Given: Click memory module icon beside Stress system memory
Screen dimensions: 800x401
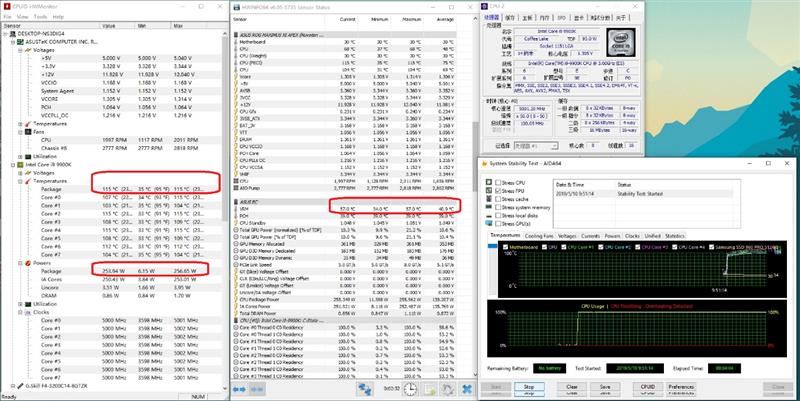Looking at the screenshot, I should click(x=489, y=207).
